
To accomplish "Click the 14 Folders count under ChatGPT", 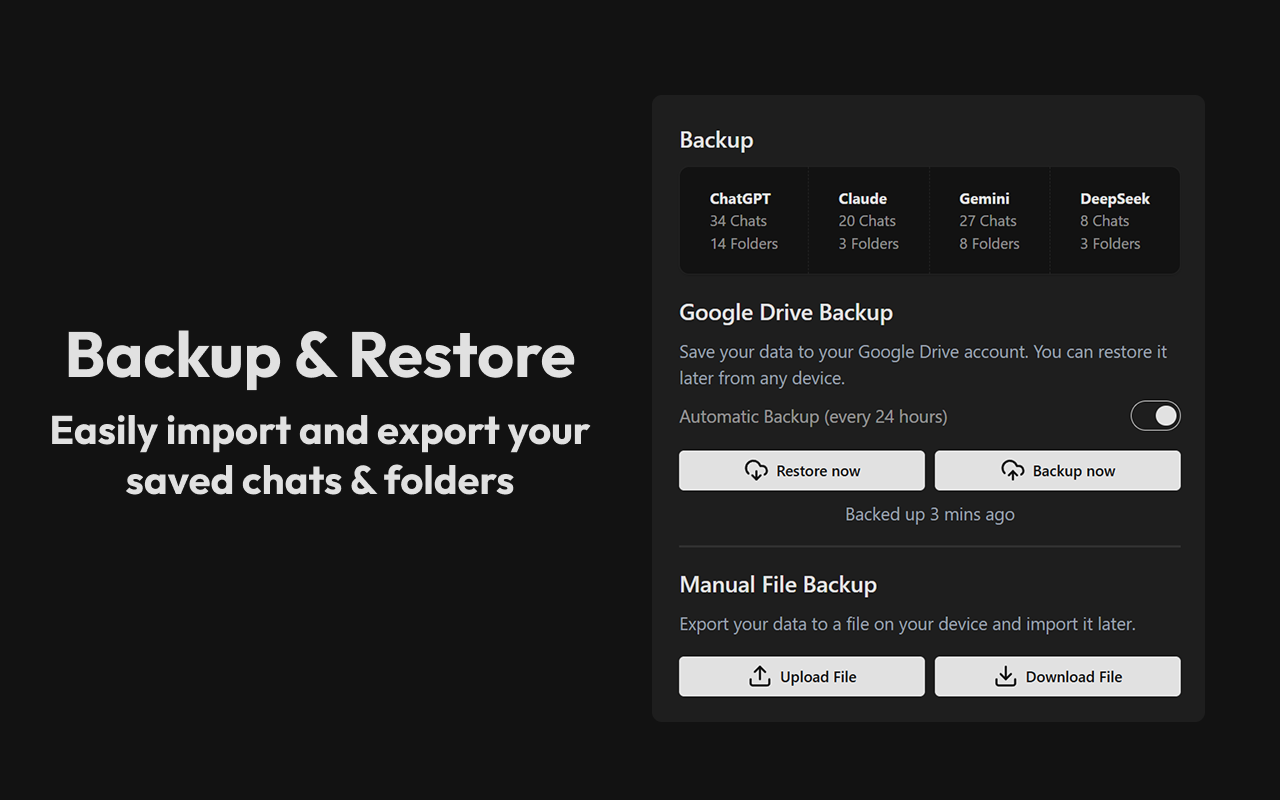I will click(x=743, y=243).
